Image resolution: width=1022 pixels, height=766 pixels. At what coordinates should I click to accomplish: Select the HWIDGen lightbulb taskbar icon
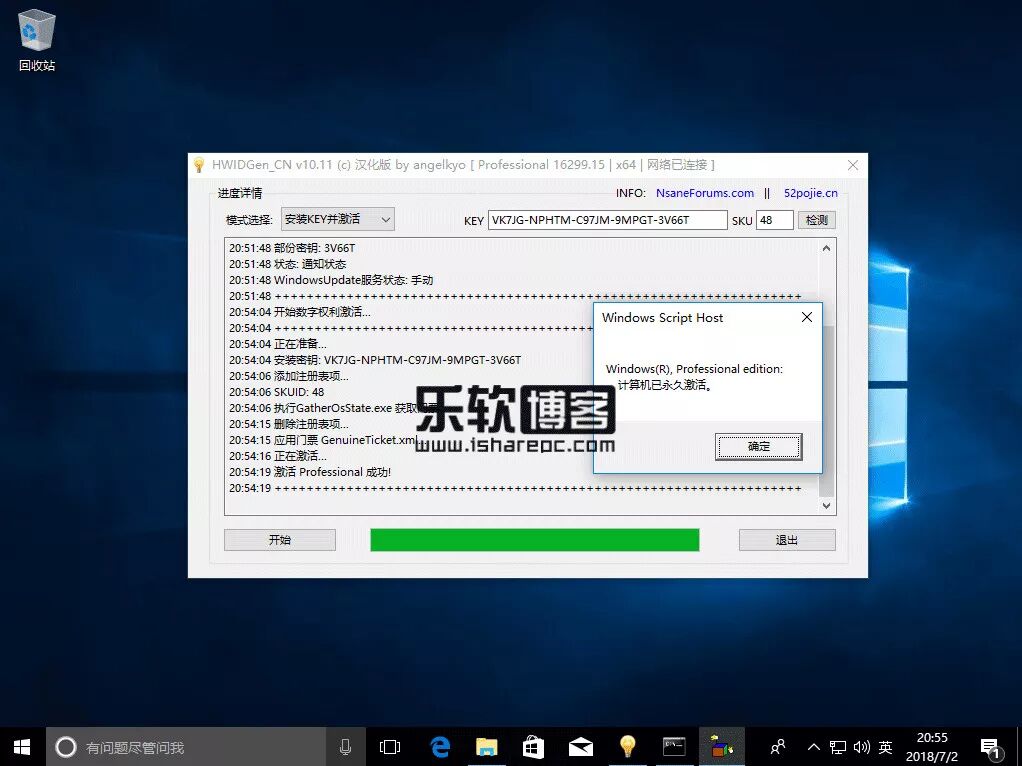coord(627,747)
